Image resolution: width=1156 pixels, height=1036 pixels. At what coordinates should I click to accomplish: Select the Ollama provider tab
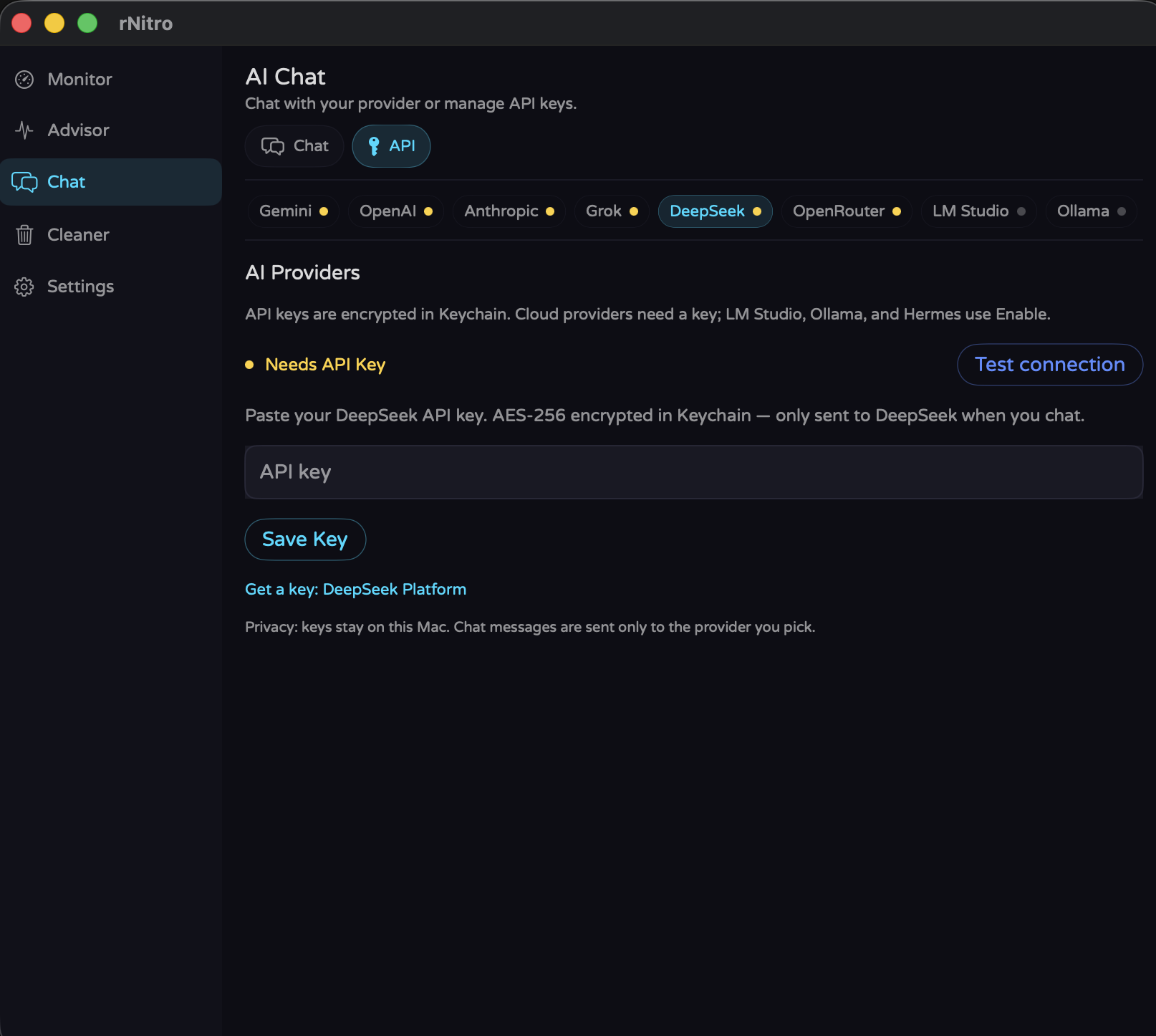1092,211
